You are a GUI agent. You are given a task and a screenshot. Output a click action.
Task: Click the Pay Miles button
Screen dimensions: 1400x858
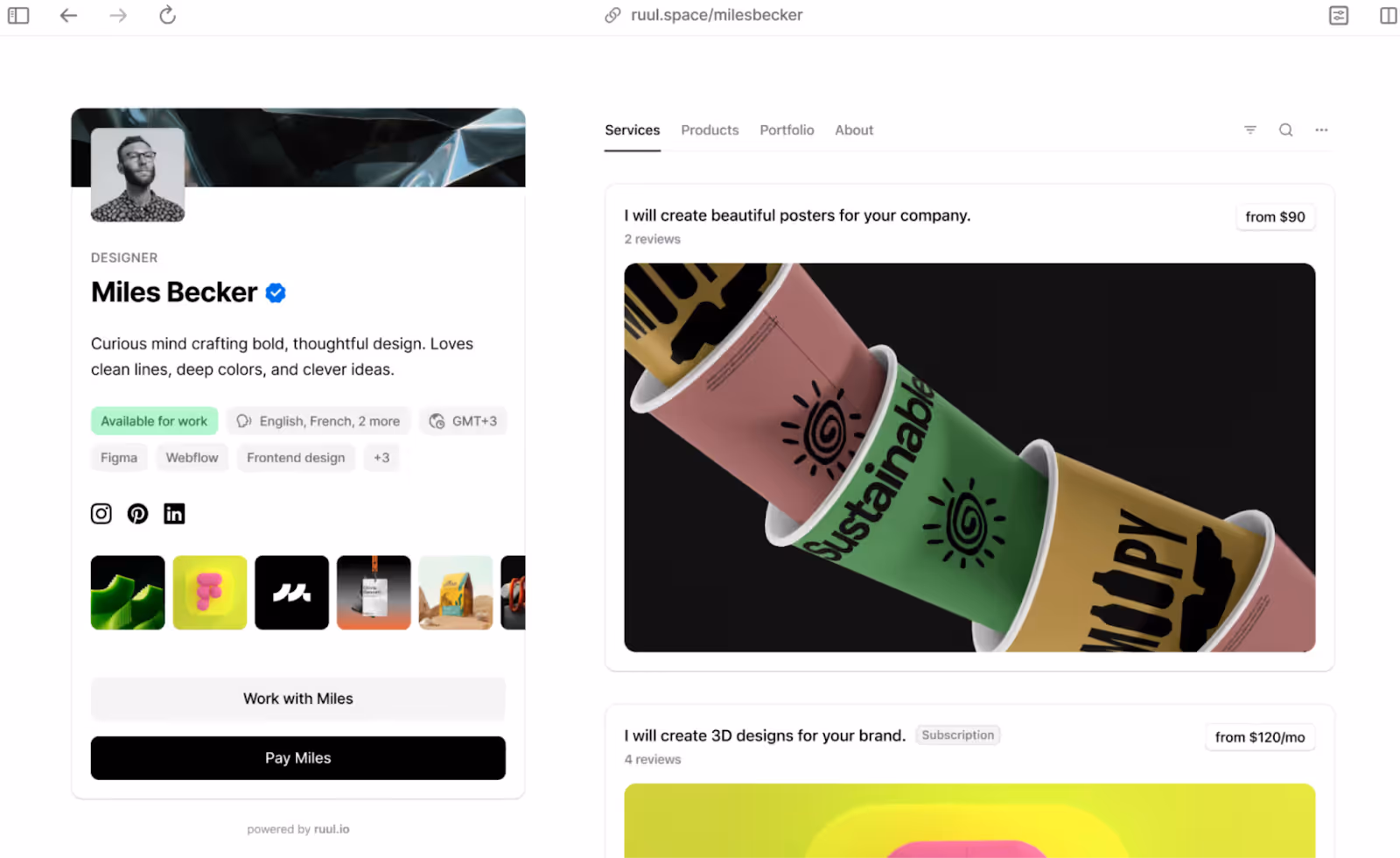(298, 758)
